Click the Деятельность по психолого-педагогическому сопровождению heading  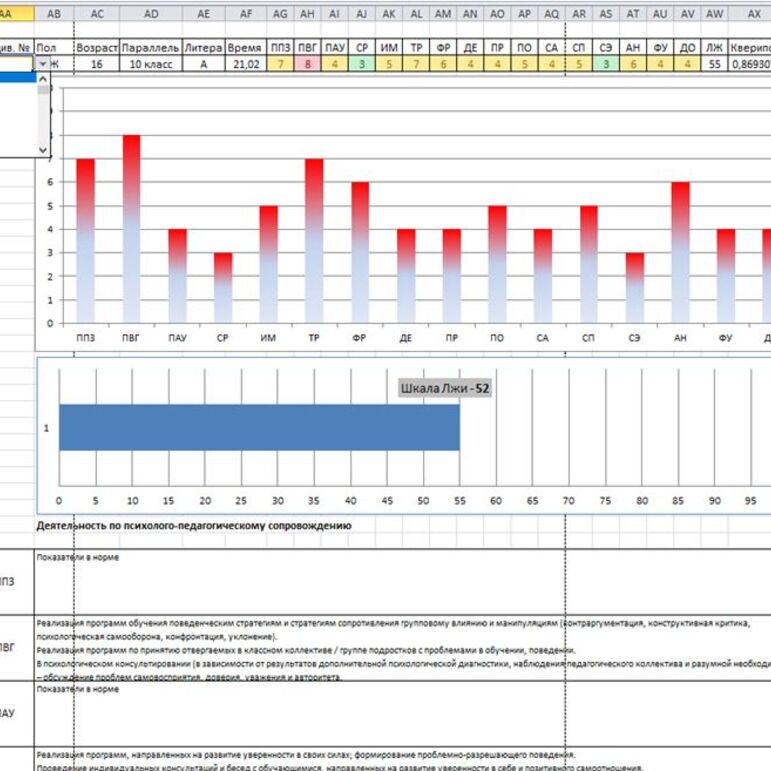pyautogui.click(x=193, y=525)
